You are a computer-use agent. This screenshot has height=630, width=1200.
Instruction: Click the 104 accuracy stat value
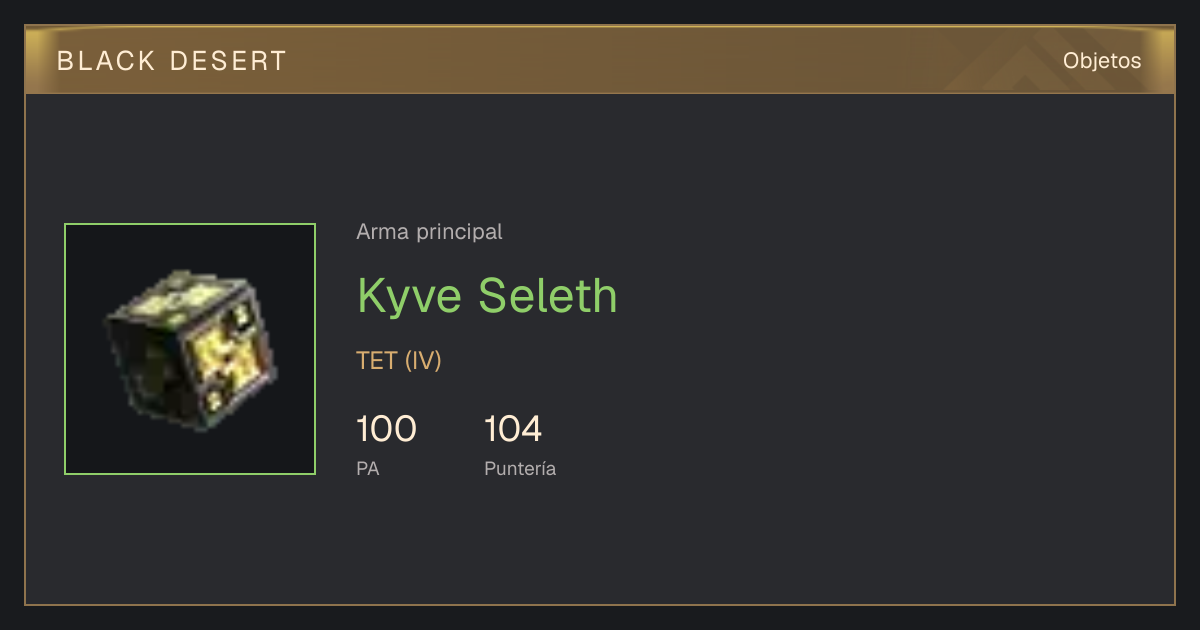(x=513, y=429)
